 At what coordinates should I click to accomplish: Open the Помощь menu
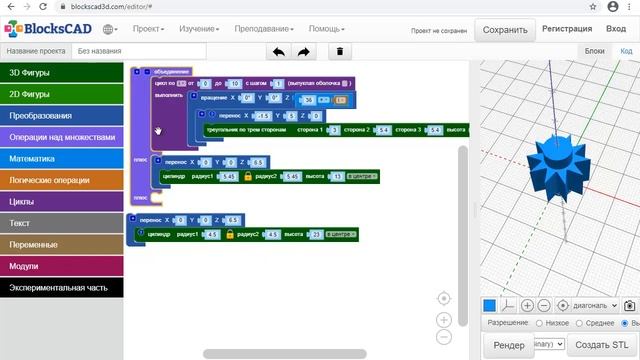coord(326,29)
